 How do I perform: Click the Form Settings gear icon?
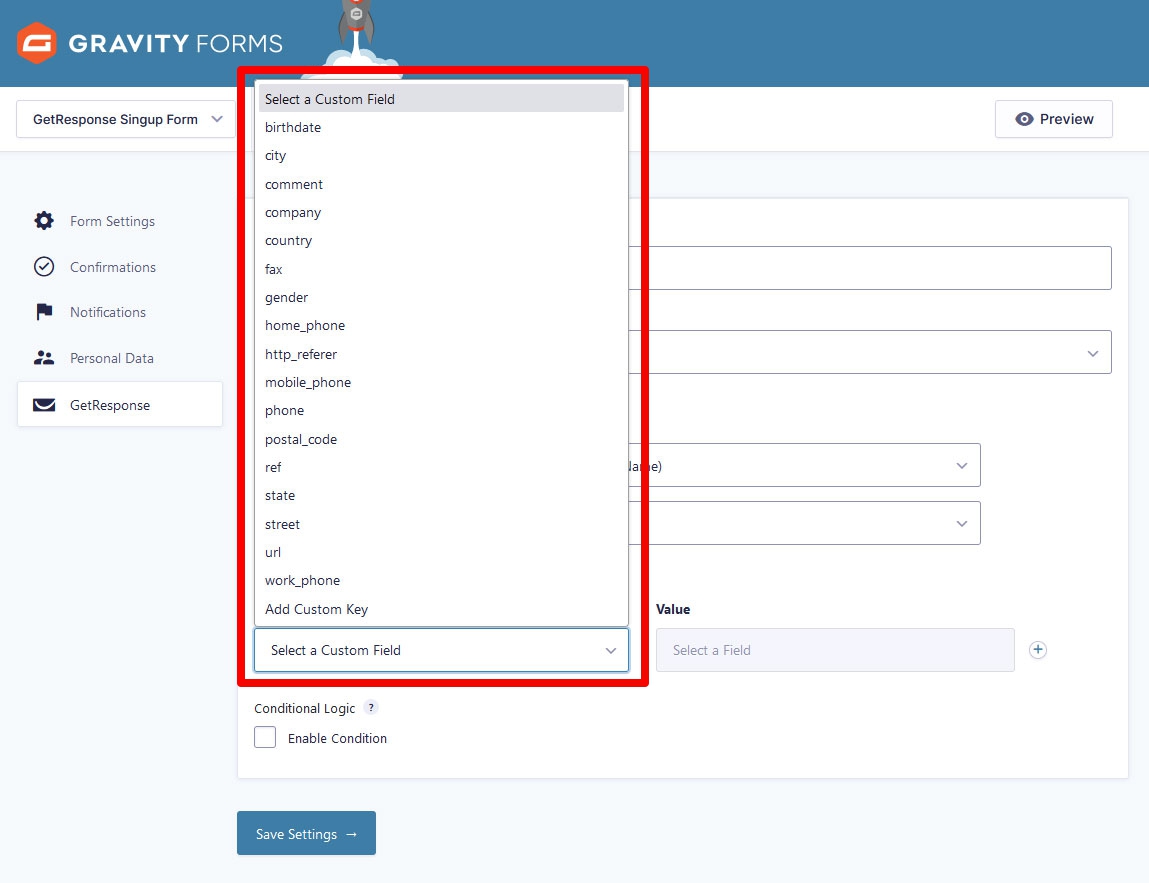pos(44,221)
